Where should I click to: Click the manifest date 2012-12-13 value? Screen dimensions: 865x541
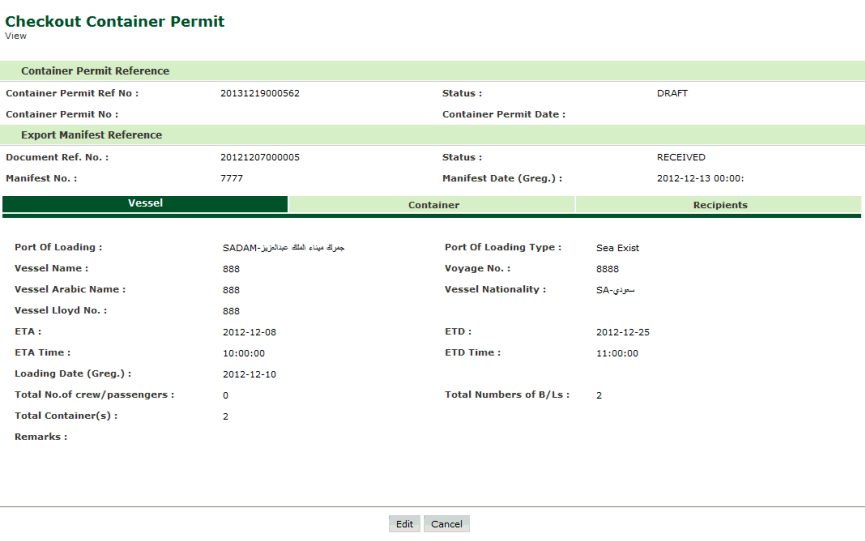pos(700,179)
